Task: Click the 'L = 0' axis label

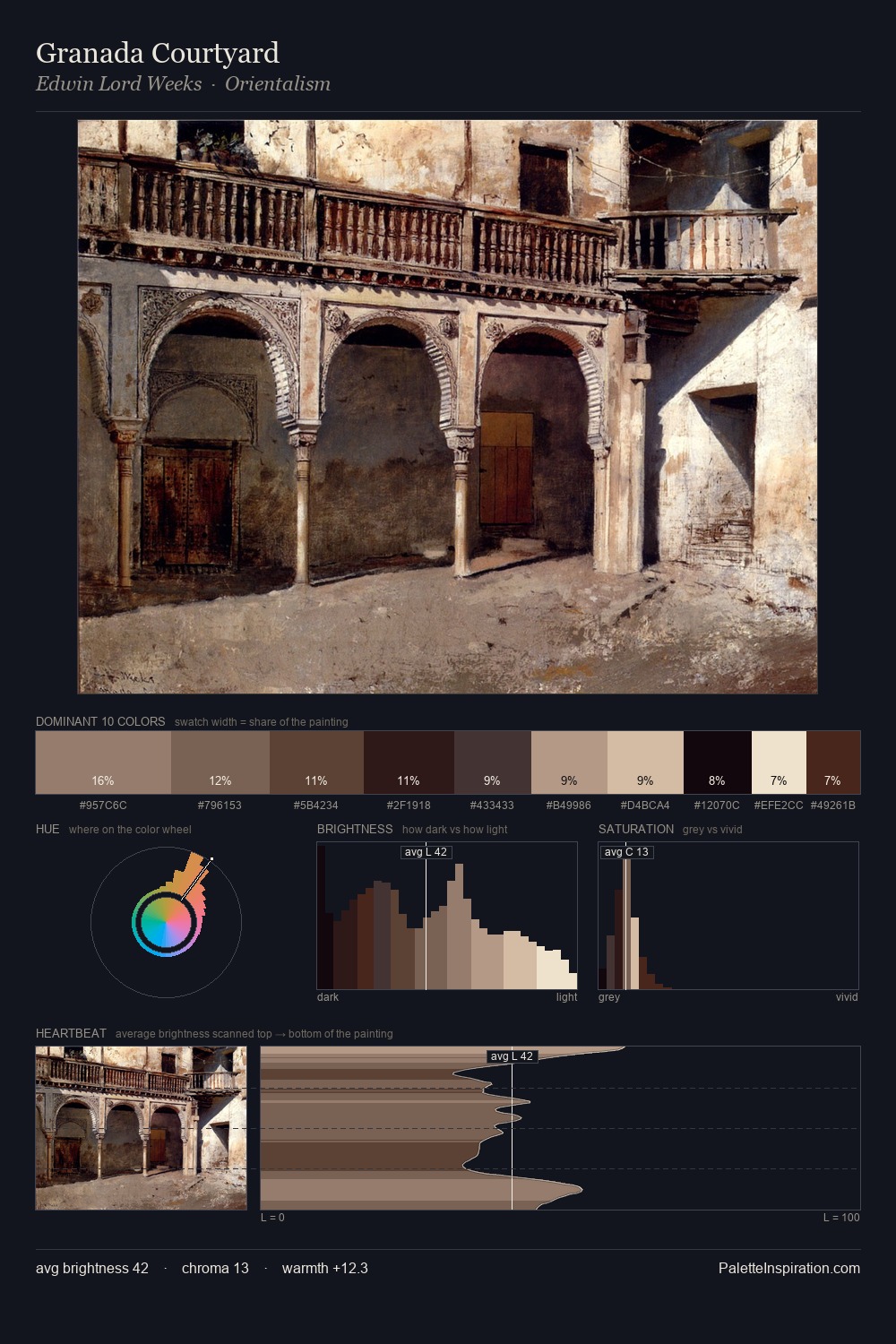Action: [272, 1218]
